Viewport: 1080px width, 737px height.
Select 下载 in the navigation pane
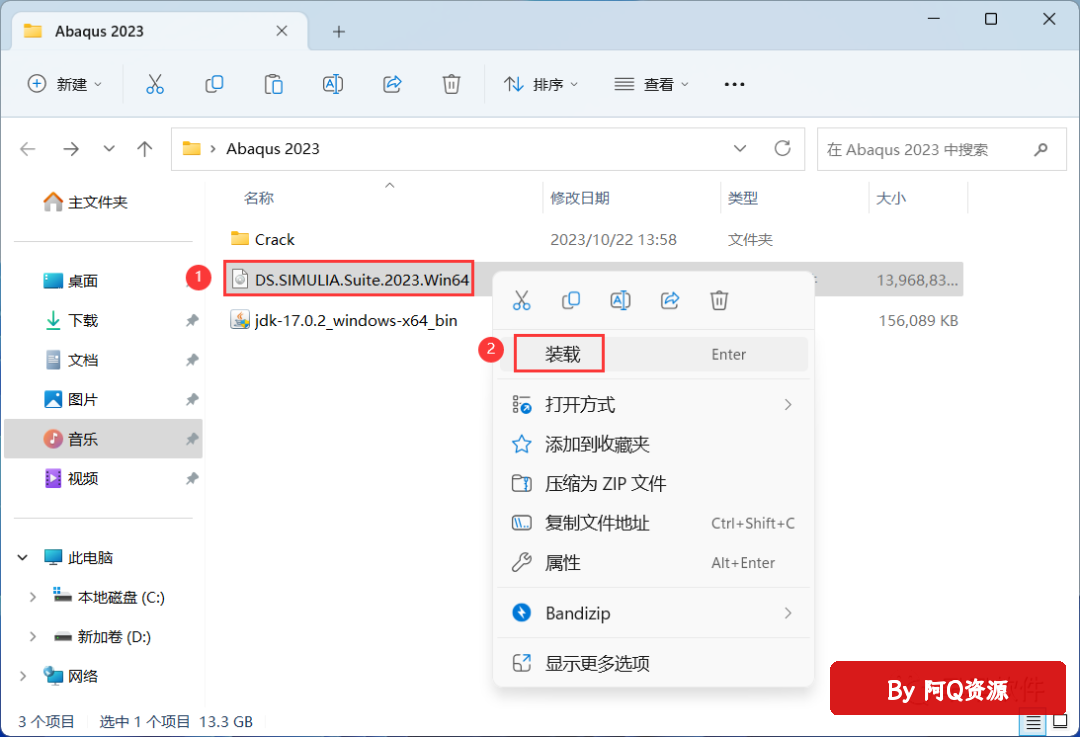coord(83,321)
